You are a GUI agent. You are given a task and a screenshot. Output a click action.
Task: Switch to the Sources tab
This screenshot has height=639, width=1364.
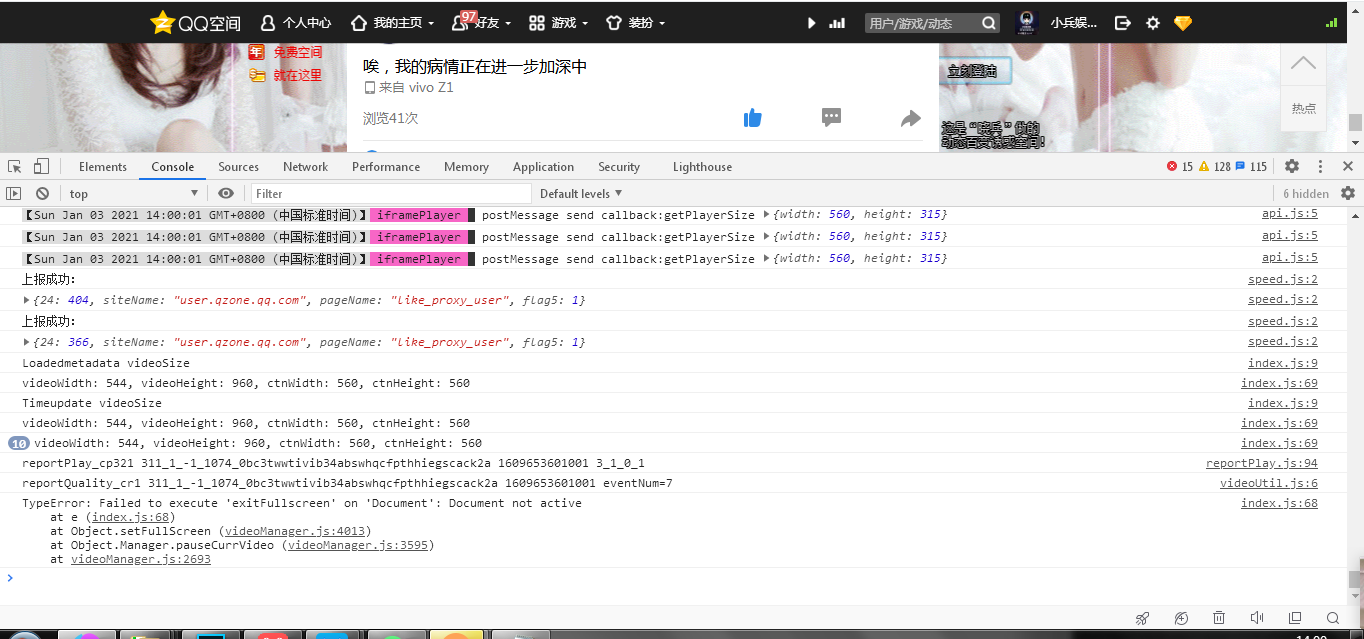pos(238,167)
